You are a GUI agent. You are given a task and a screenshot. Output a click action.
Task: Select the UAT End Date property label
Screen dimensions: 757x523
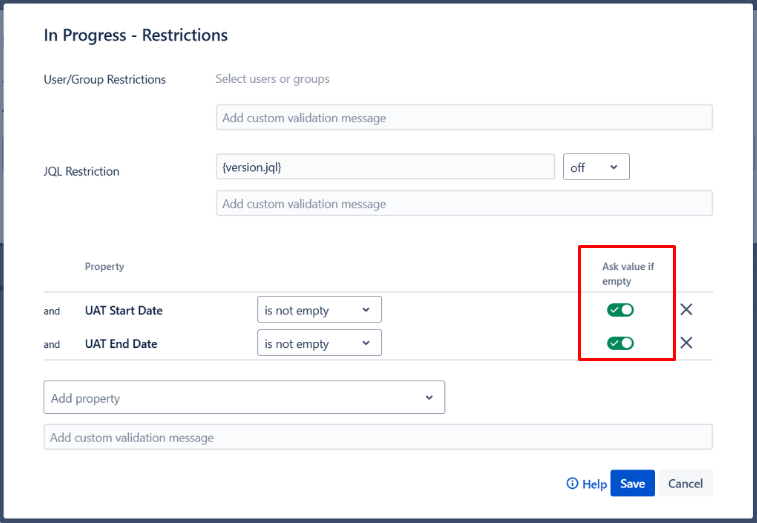coord(121,344)
